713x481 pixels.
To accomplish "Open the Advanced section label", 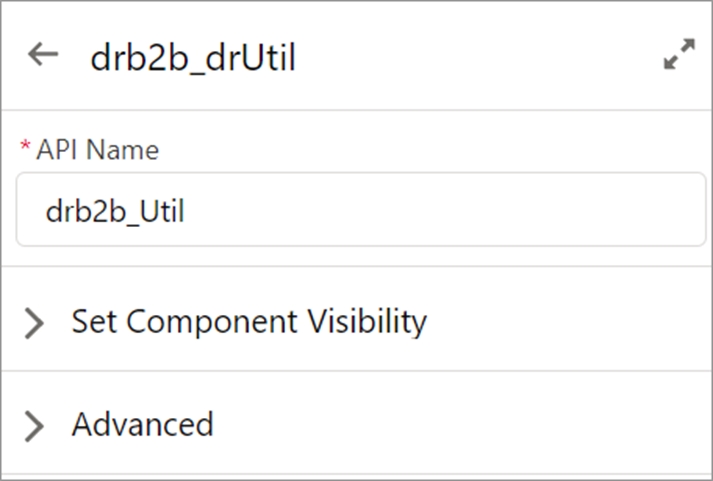I will coord(142,424).
